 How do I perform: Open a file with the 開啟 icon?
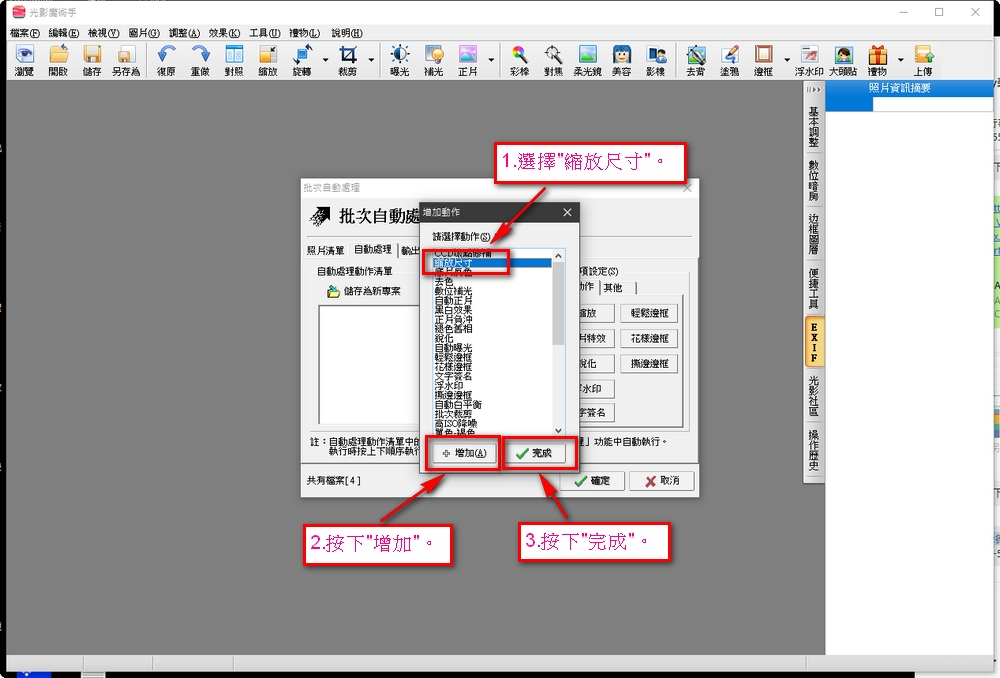coord(58,60)
